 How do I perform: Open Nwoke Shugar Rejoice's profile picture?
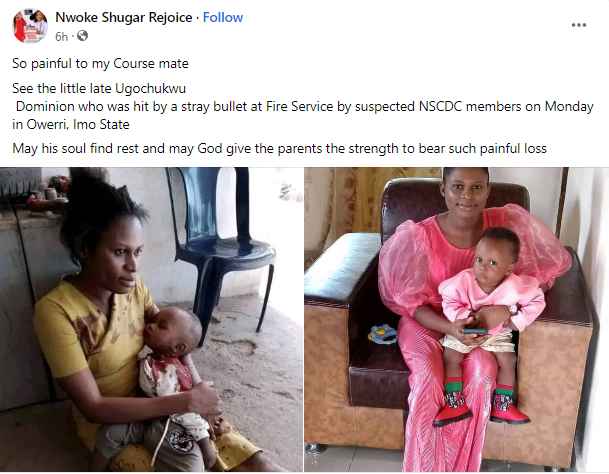tap(30, 26)
